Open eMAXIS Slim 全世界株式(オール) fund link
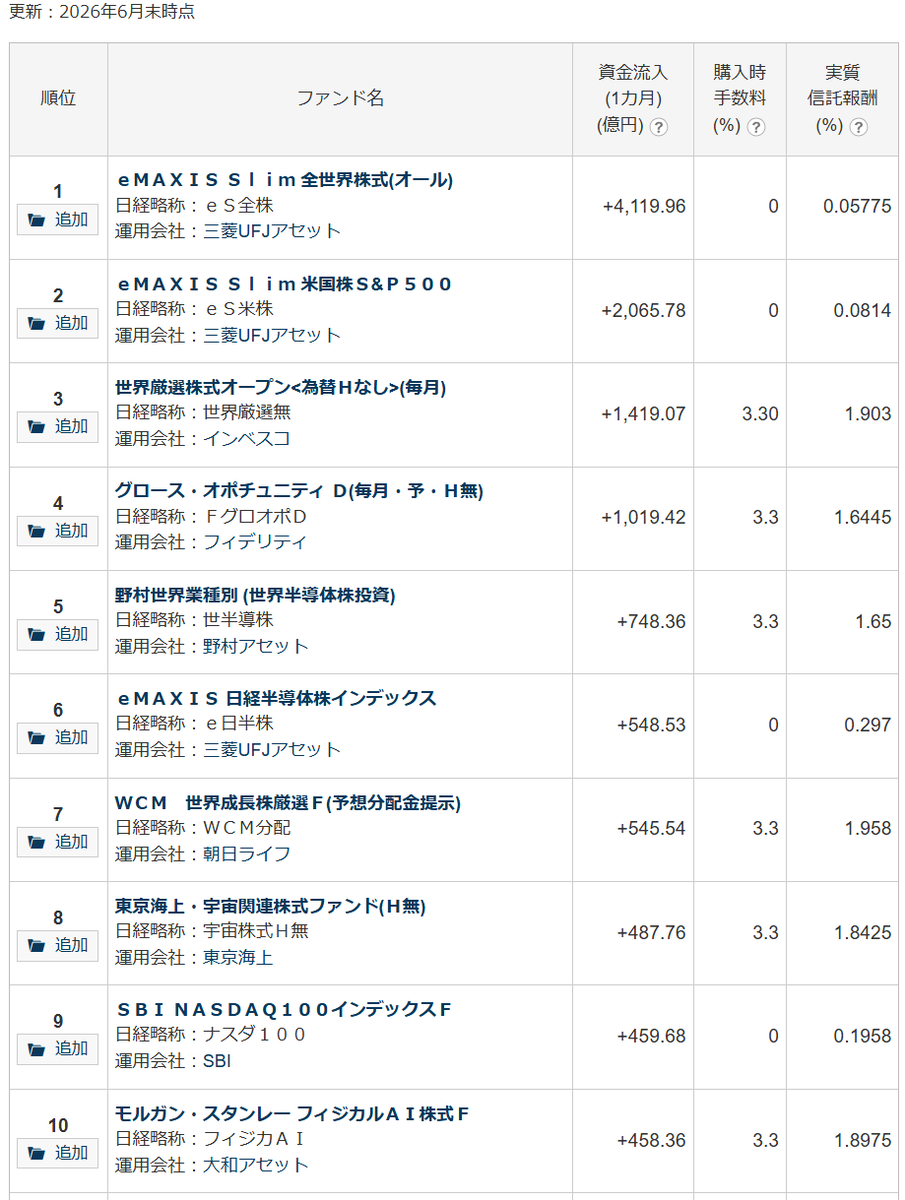The height and width of the screenshot is (1200, 905). click(285, 180)
